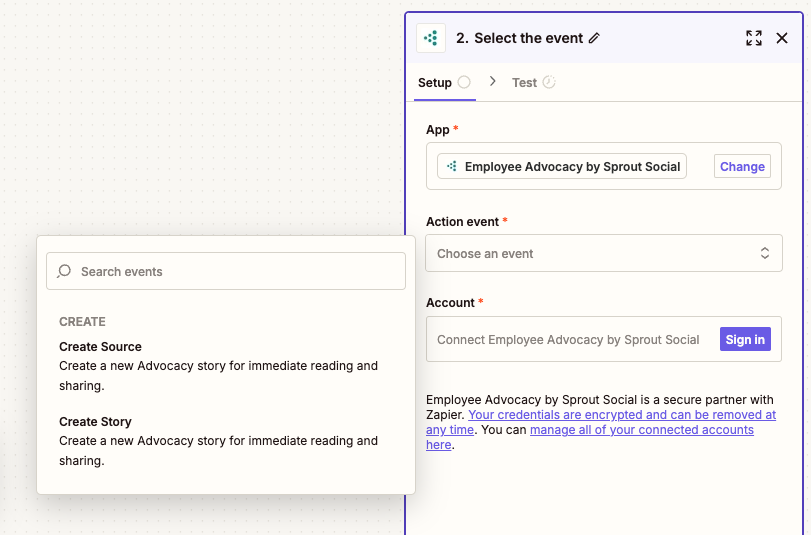Select the Create Story event
811x535 pixels.
click(226, 441)
